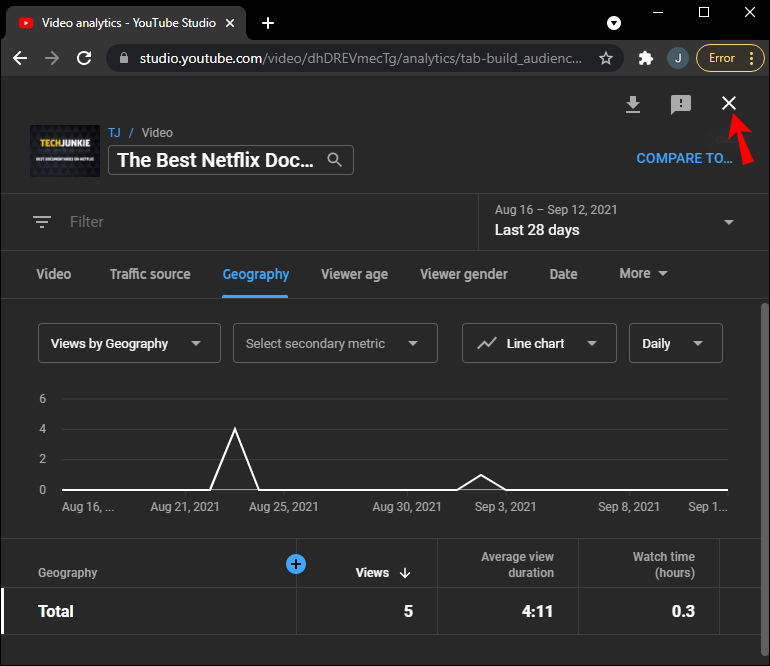Open the Select secondary metric dropdown
This screenshot has width=770, height=666.
pyautogui.click(x=334, y=343)
